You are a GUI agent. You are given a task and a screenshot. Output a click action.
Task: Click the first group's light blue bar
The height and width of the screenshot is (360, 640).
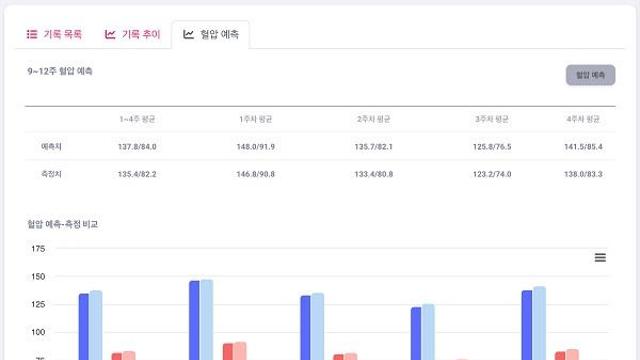pos(96,325)
